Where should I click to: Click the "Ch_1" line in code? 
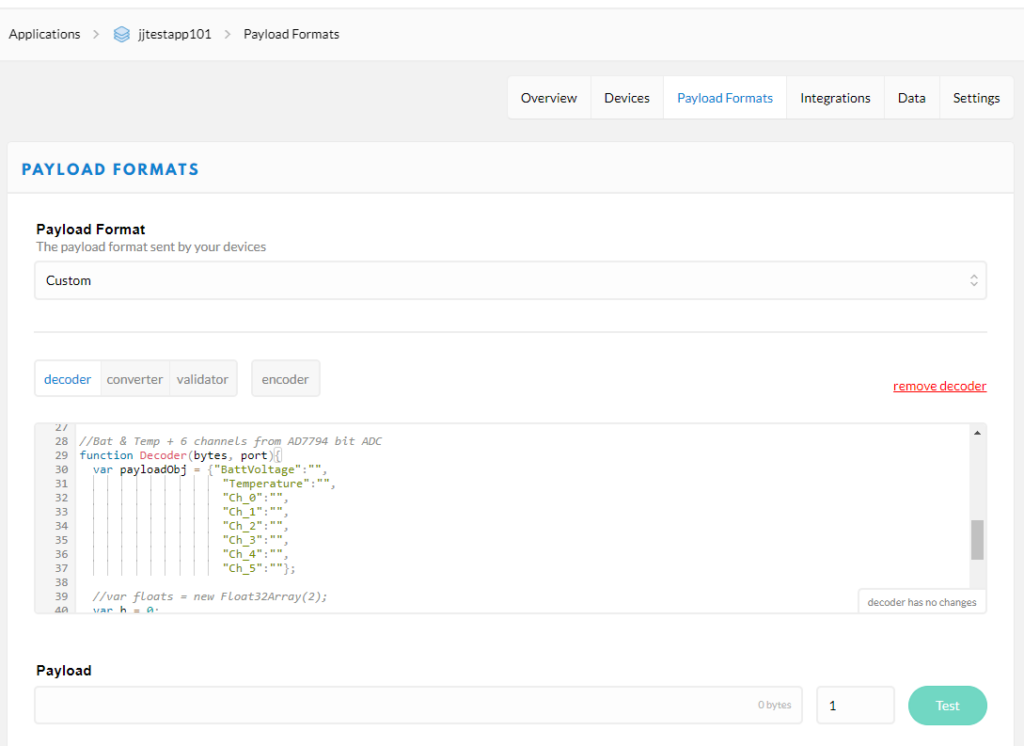tap(255, 512)
